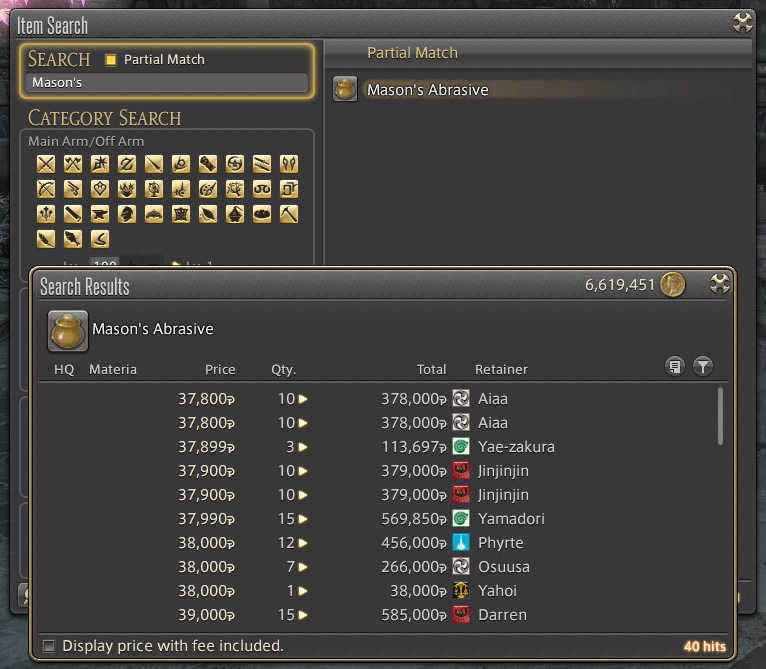Screen dimensions: 766x669
Task: Close the Item Search window
Action: (743, 22)
